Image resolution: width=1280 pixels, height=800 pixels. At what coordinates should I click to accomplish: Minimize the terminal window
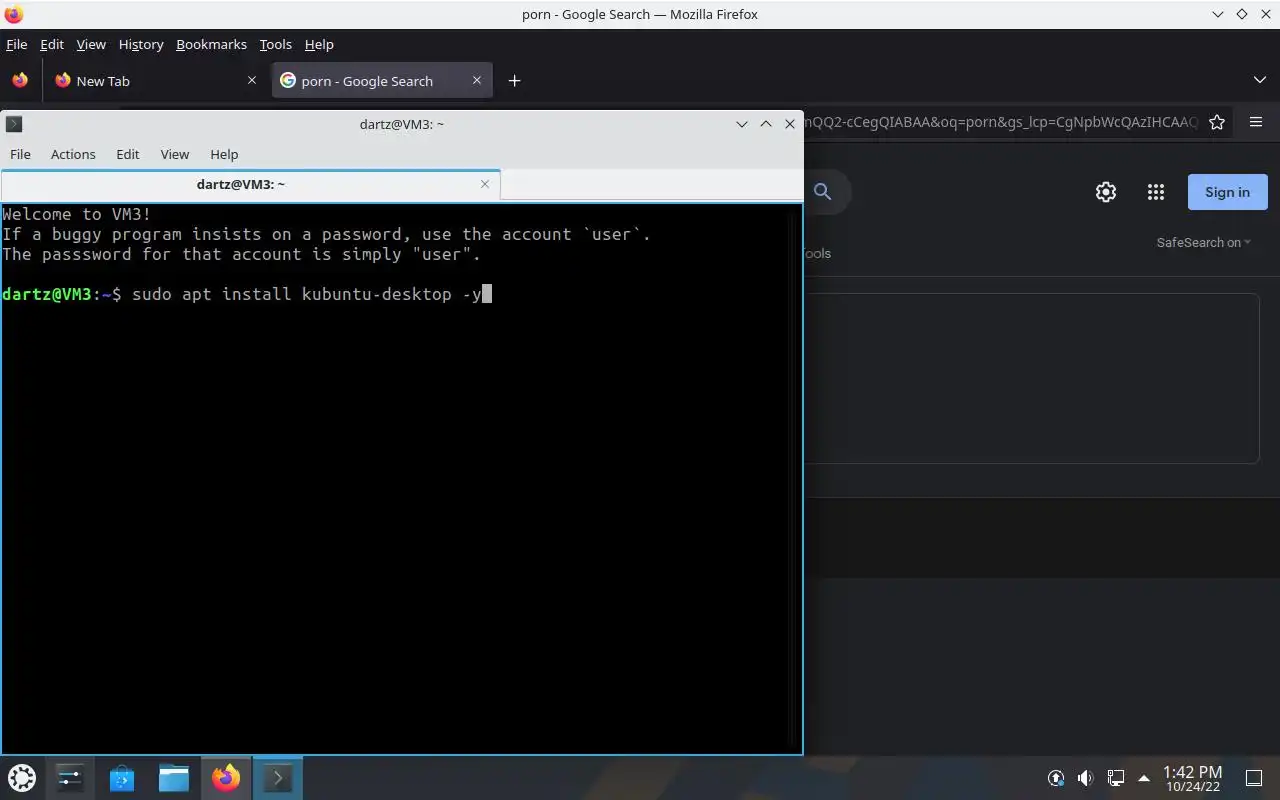tap(742, 124)
